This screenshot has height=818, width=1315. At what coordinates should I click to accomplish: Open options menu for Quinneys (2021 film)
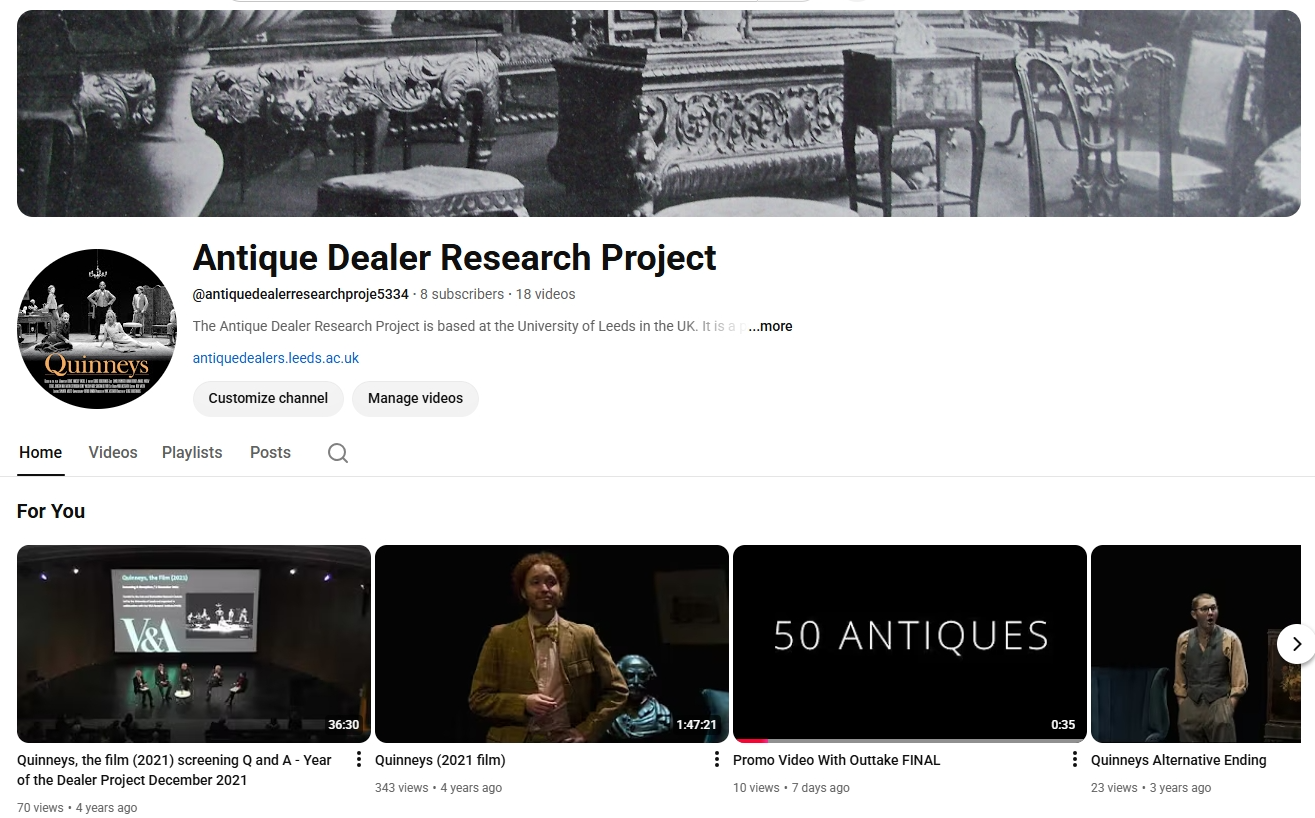coord(717,760)
